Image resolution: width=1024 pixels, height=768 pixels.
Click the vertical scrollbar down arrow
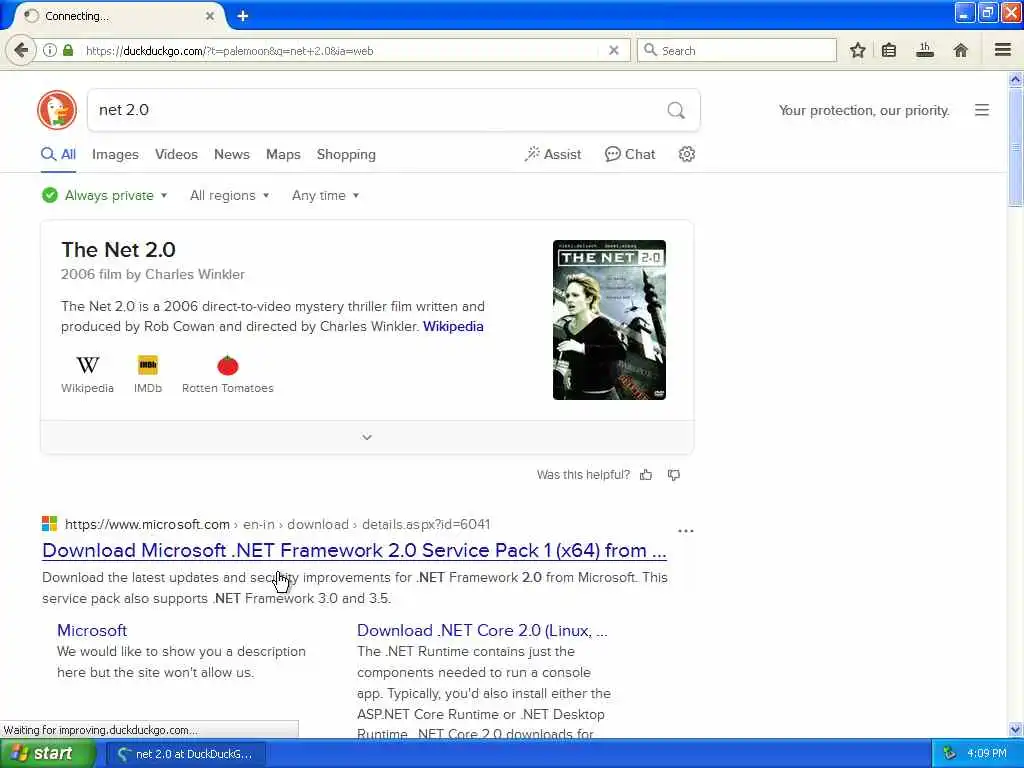1015,729
